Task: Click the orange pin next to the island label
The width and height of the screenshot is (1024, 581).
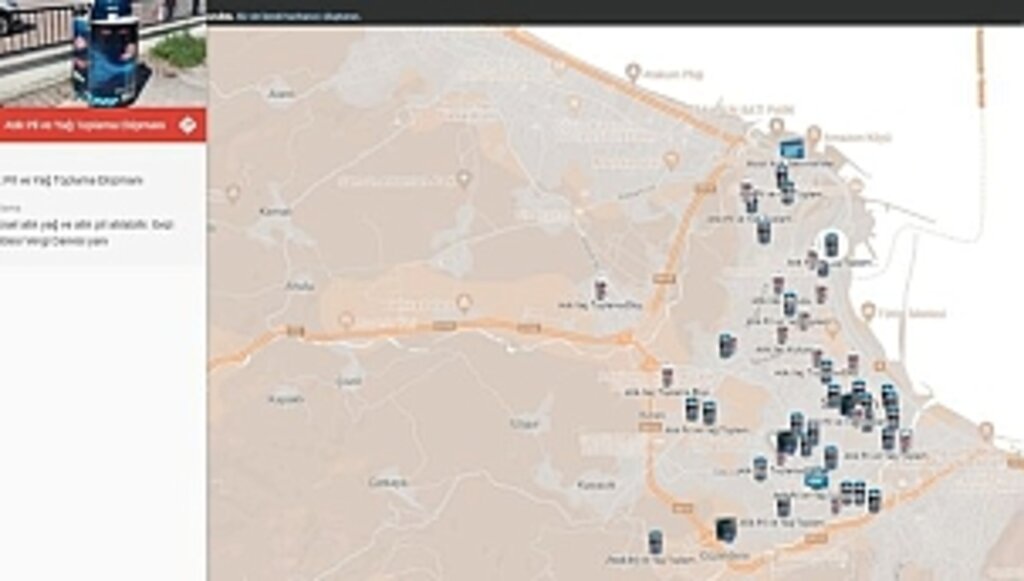Action: (868, 311)
